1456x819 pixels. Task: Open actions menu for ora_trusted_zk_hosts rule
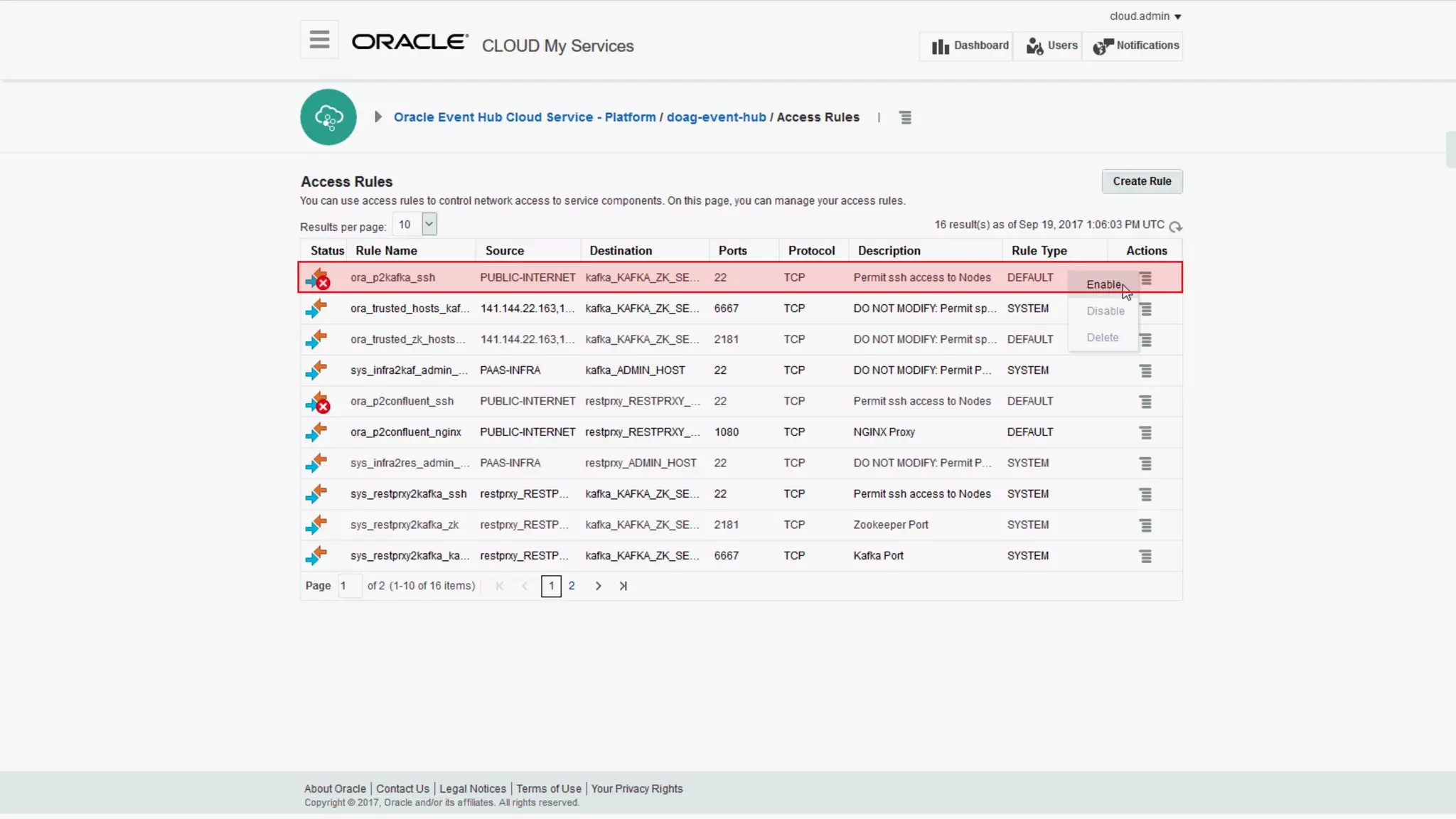pos(1145,340)
